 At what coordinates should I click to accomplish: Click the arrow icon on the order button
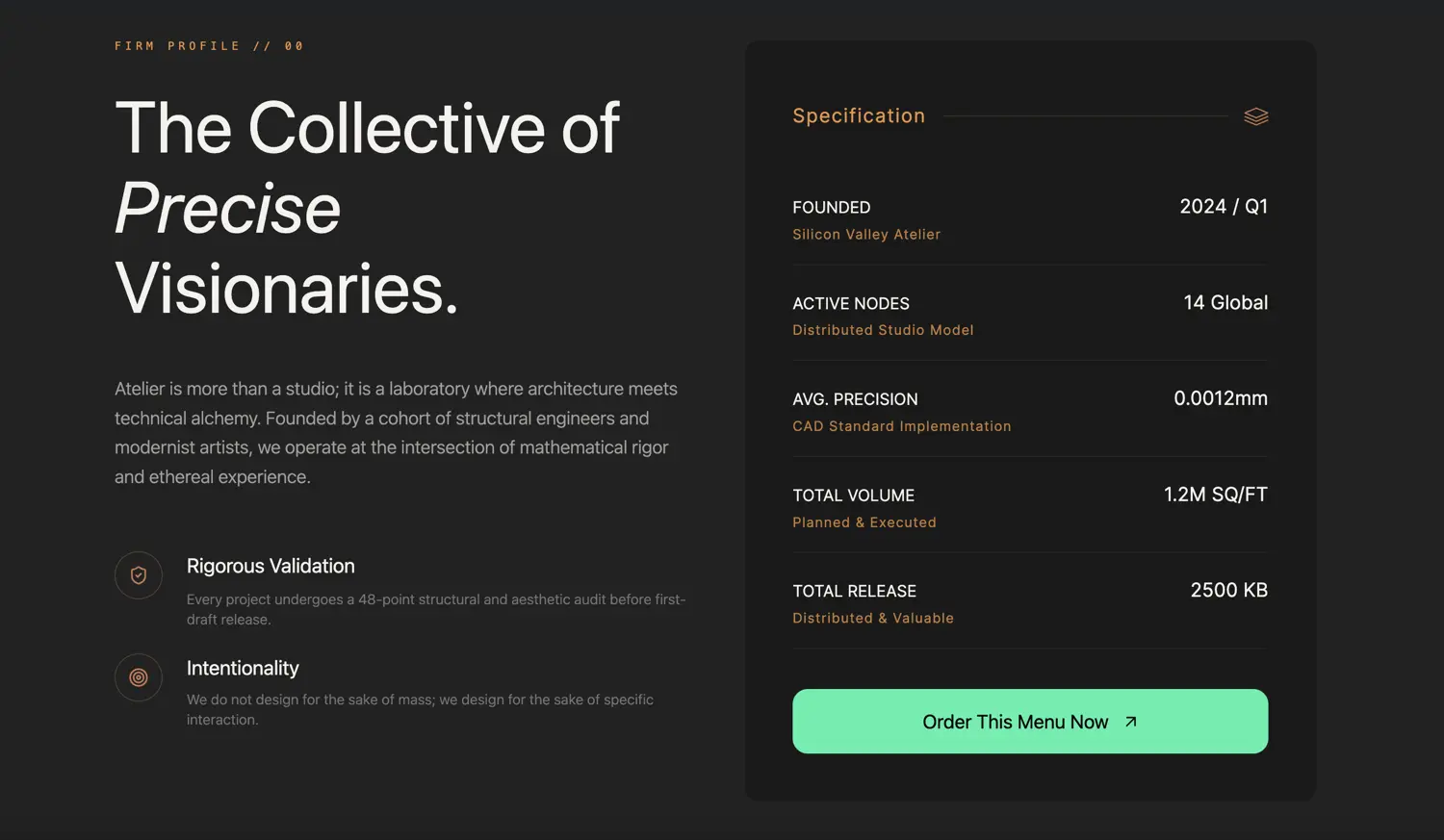1131,722
